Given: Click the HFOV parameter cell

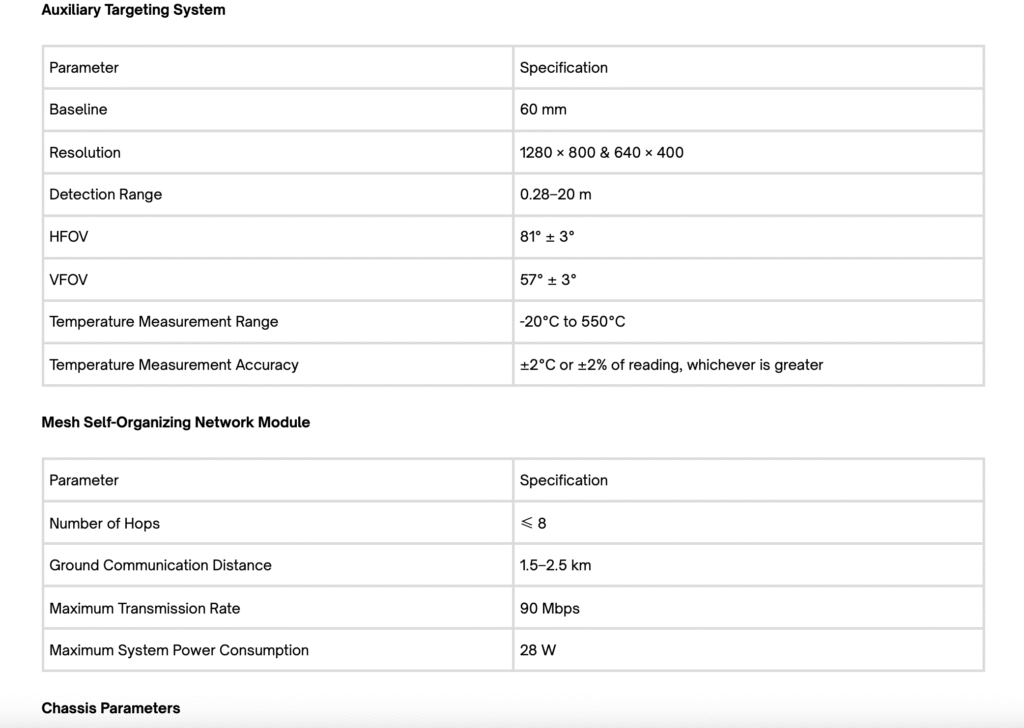Looking at the screenshot, I should [68, 237].
